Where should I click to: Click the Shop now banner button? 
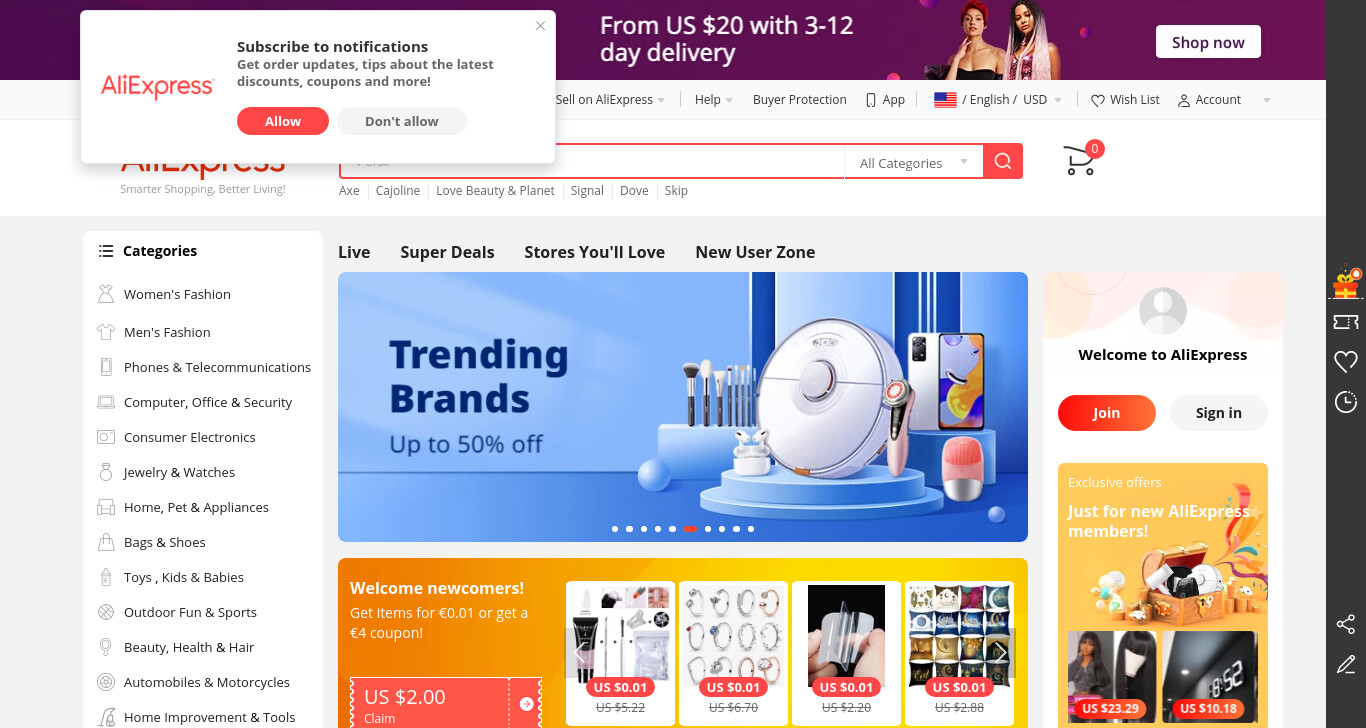(x=1208, y=42)
